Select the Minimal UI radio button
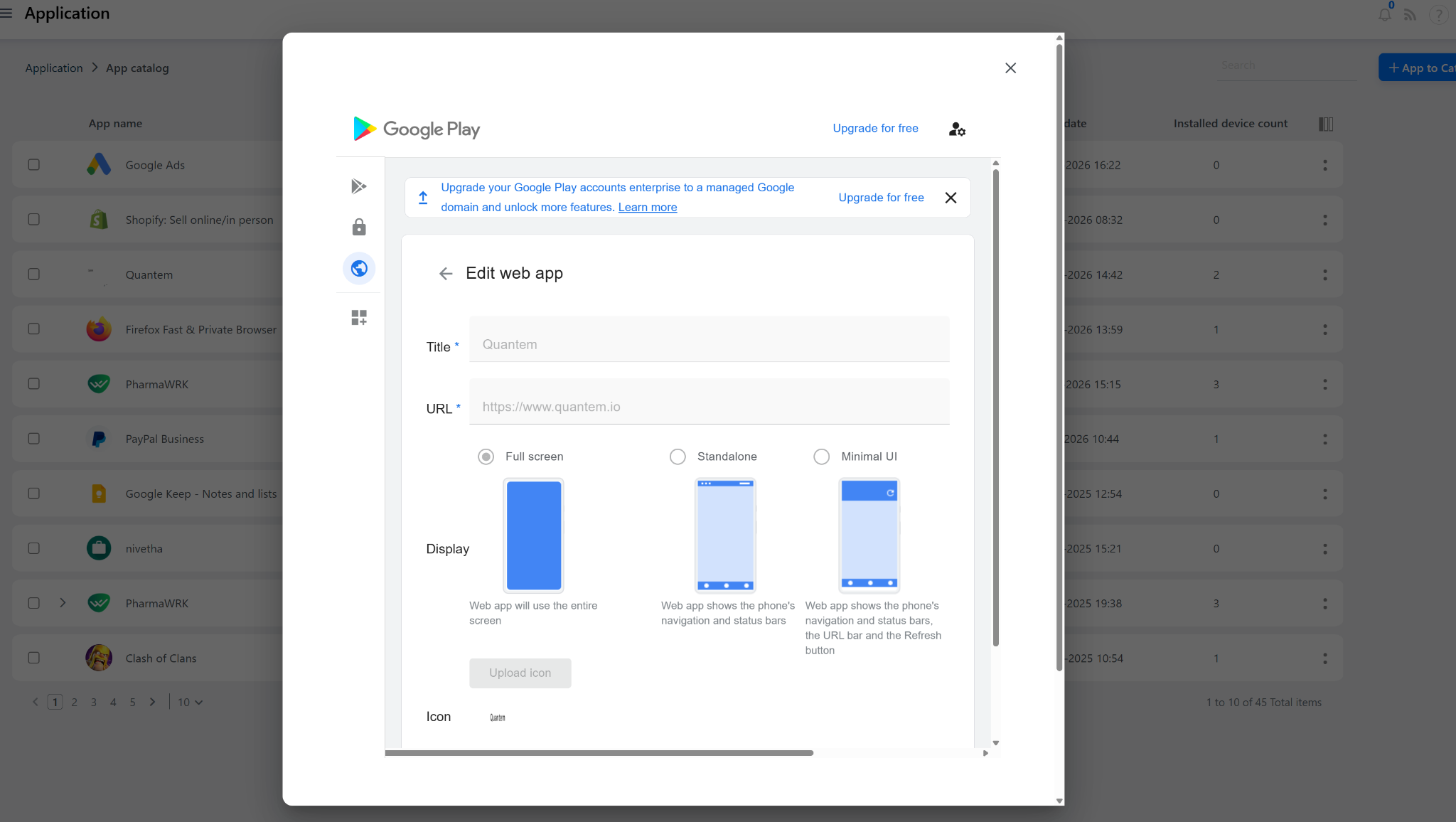The height and width of the screenshot is (822, 1456). tap(821, 457)
